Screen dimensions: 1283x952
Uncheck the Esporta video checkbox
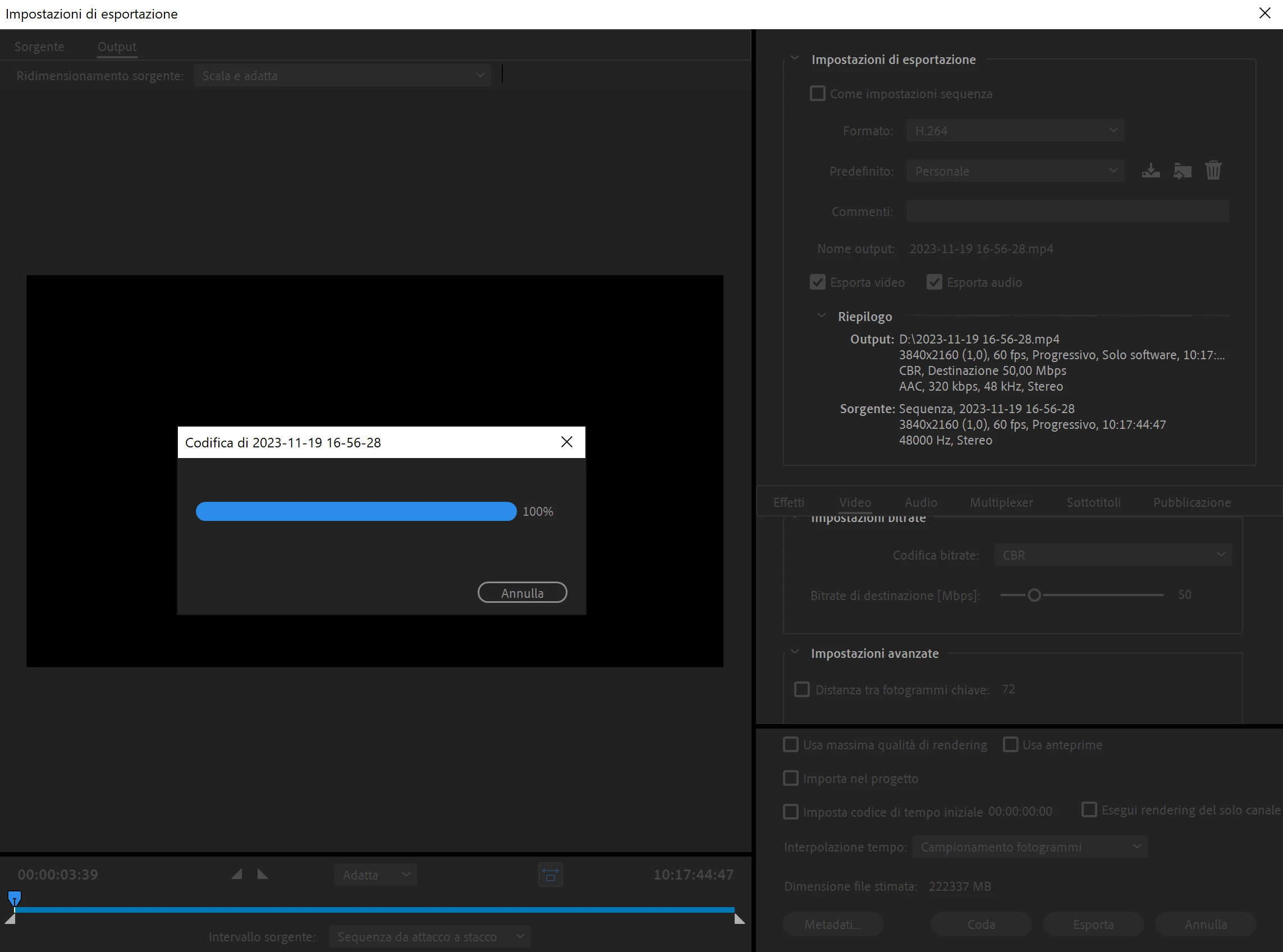pyautogui.click(x=817, y=282)
